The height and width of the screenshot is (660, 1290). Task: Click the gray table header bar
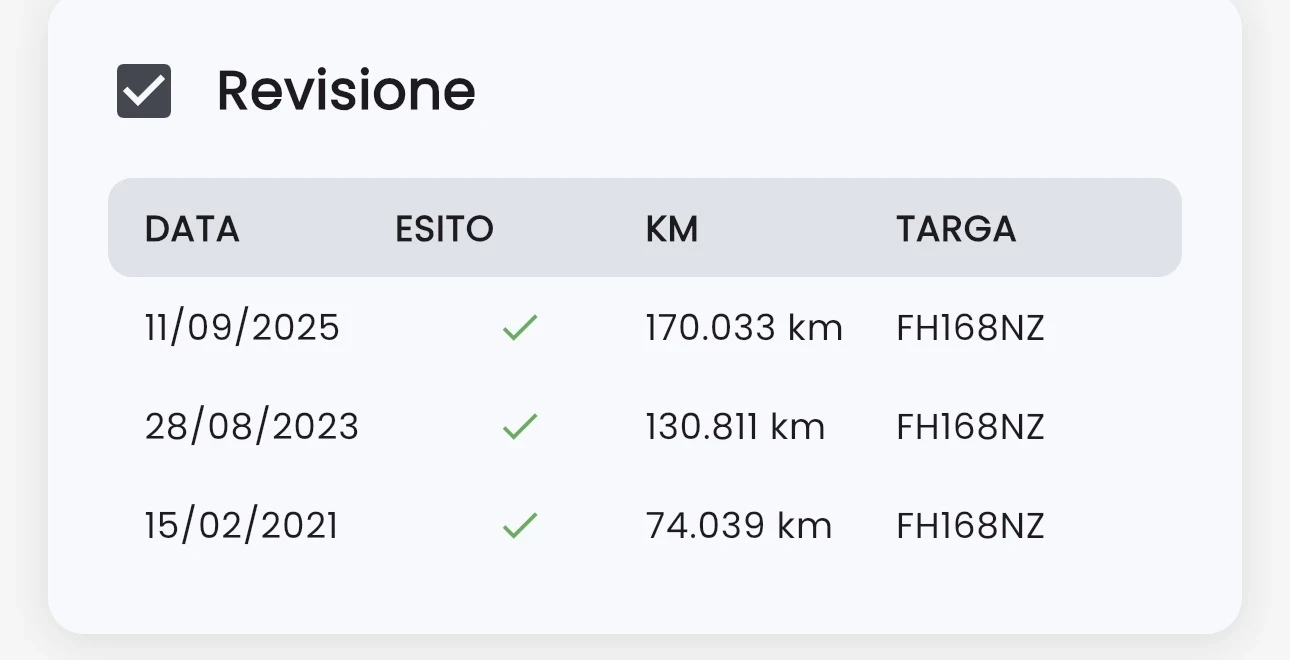(x=1100, y=228)
